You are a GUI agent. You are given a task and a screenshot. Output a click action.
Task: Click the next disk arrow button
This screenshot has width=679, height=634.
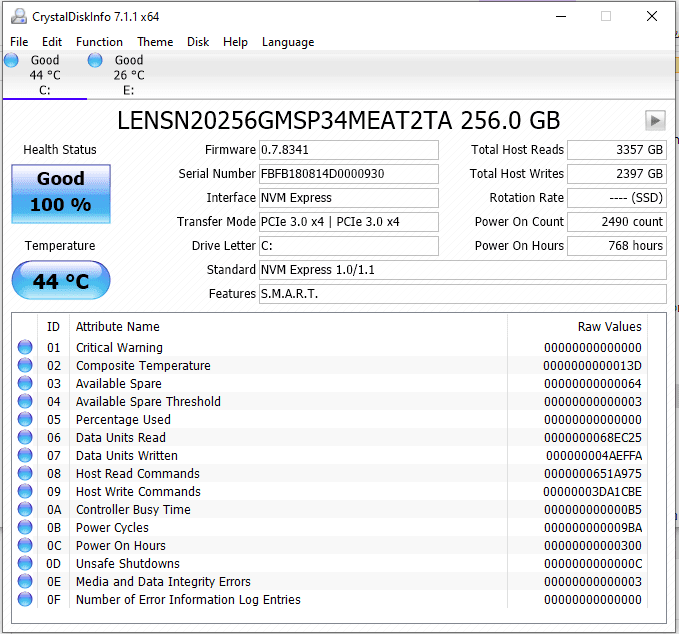coord(655,120)
